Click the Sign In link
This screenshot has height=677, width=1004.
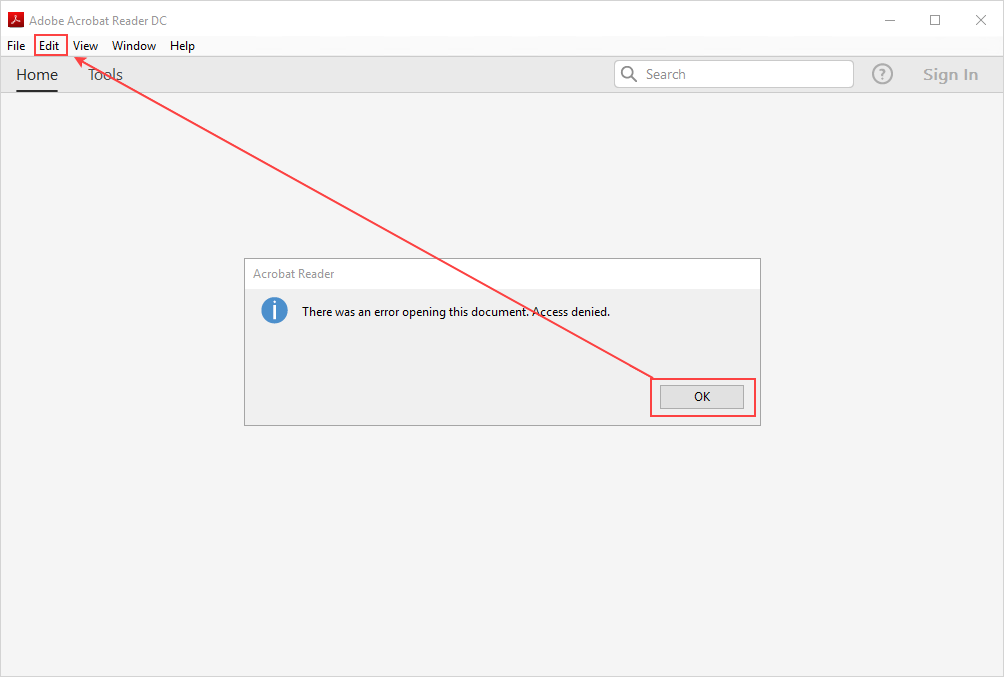coord(950,75)
